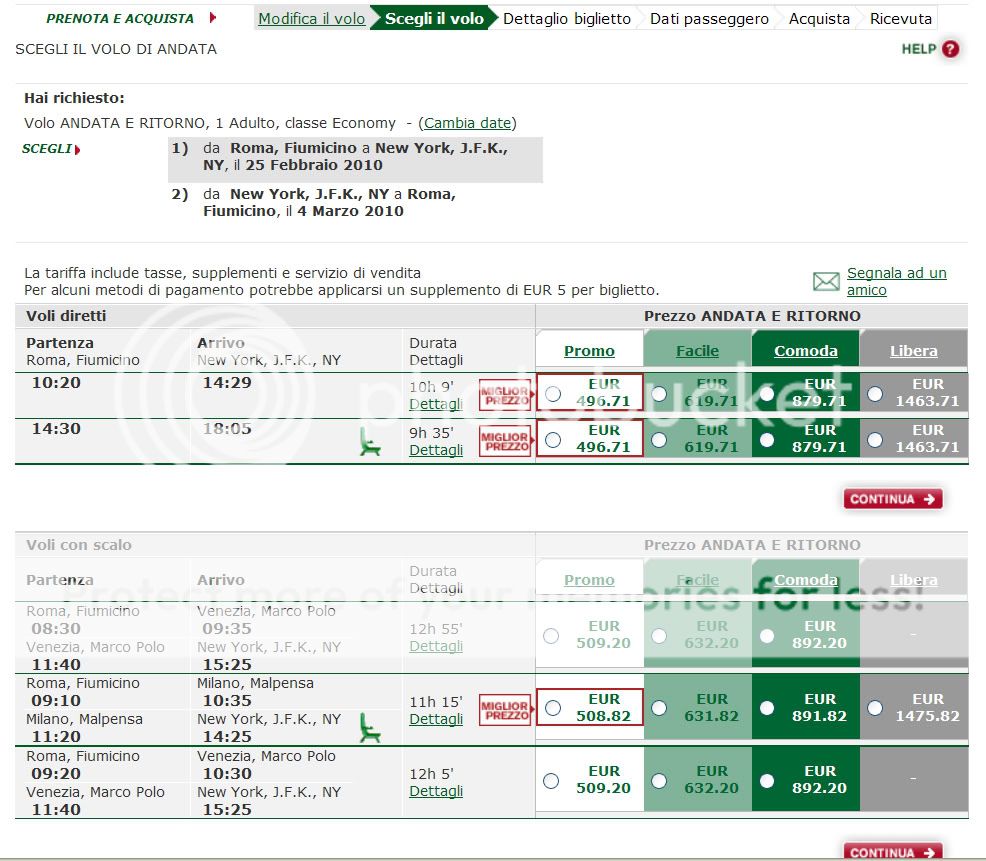Expand Dettagli for the 9h 35' flight
Screen dimensions: 986x861
(436, 450)
